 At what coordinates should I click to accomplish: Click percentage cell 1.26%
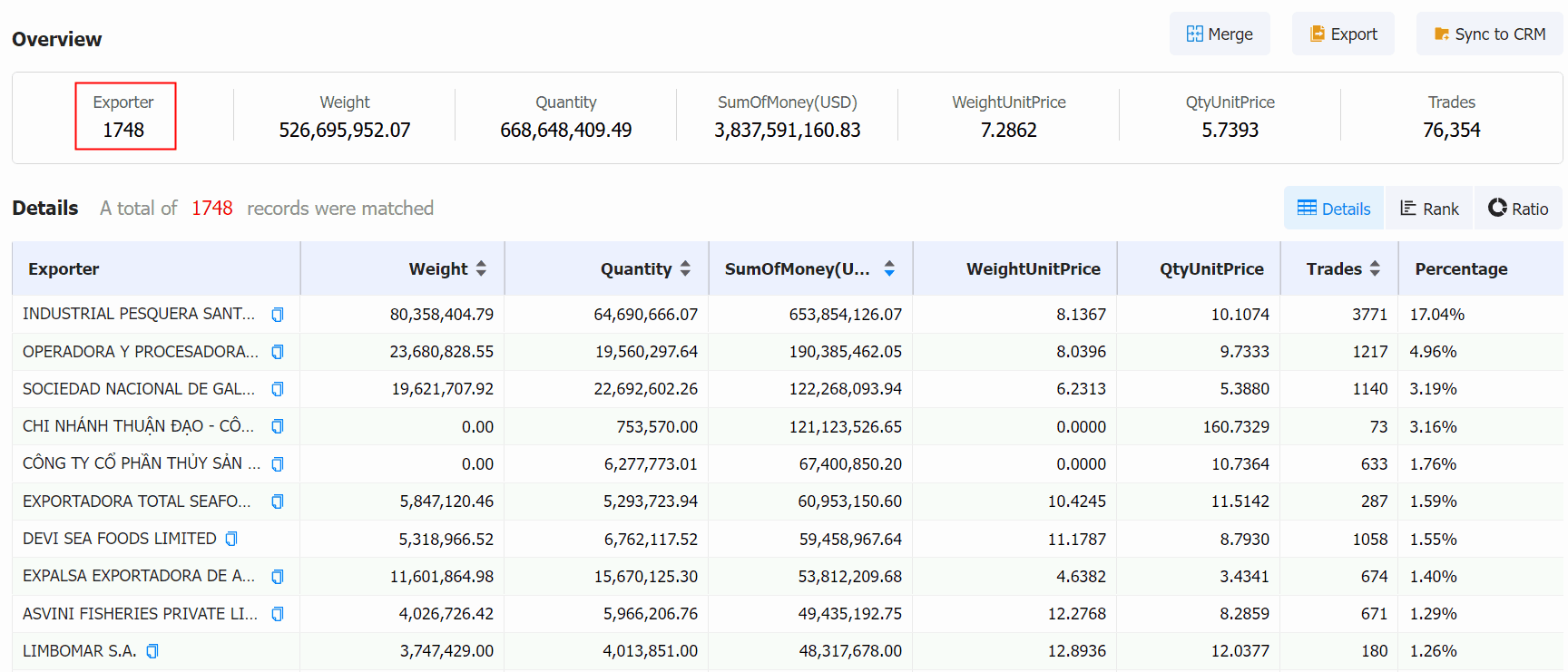[x=1434, y=651]
